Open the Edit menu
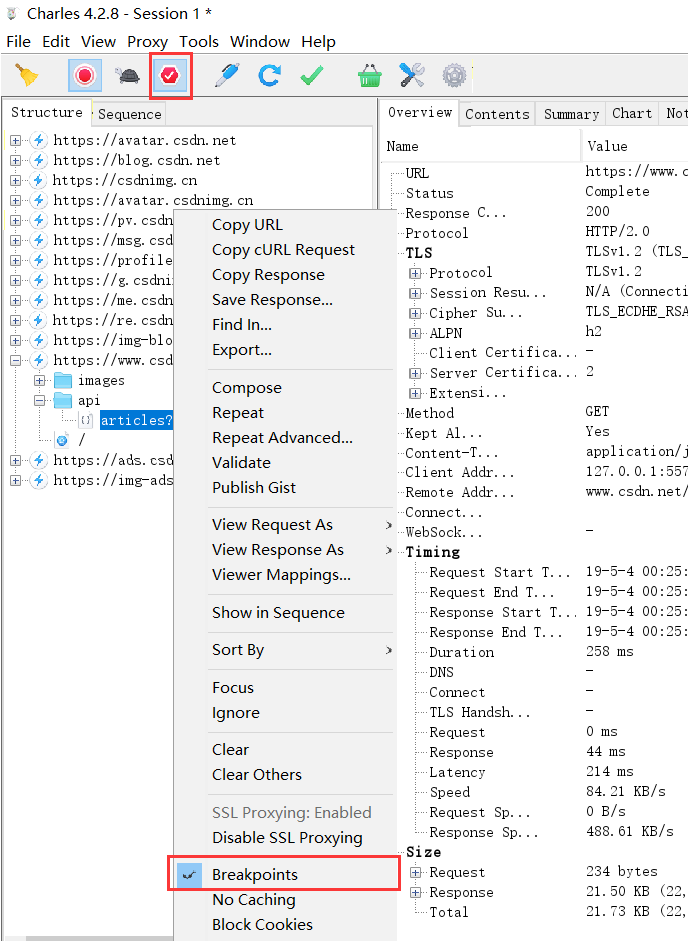 click(x=56, y=41)
